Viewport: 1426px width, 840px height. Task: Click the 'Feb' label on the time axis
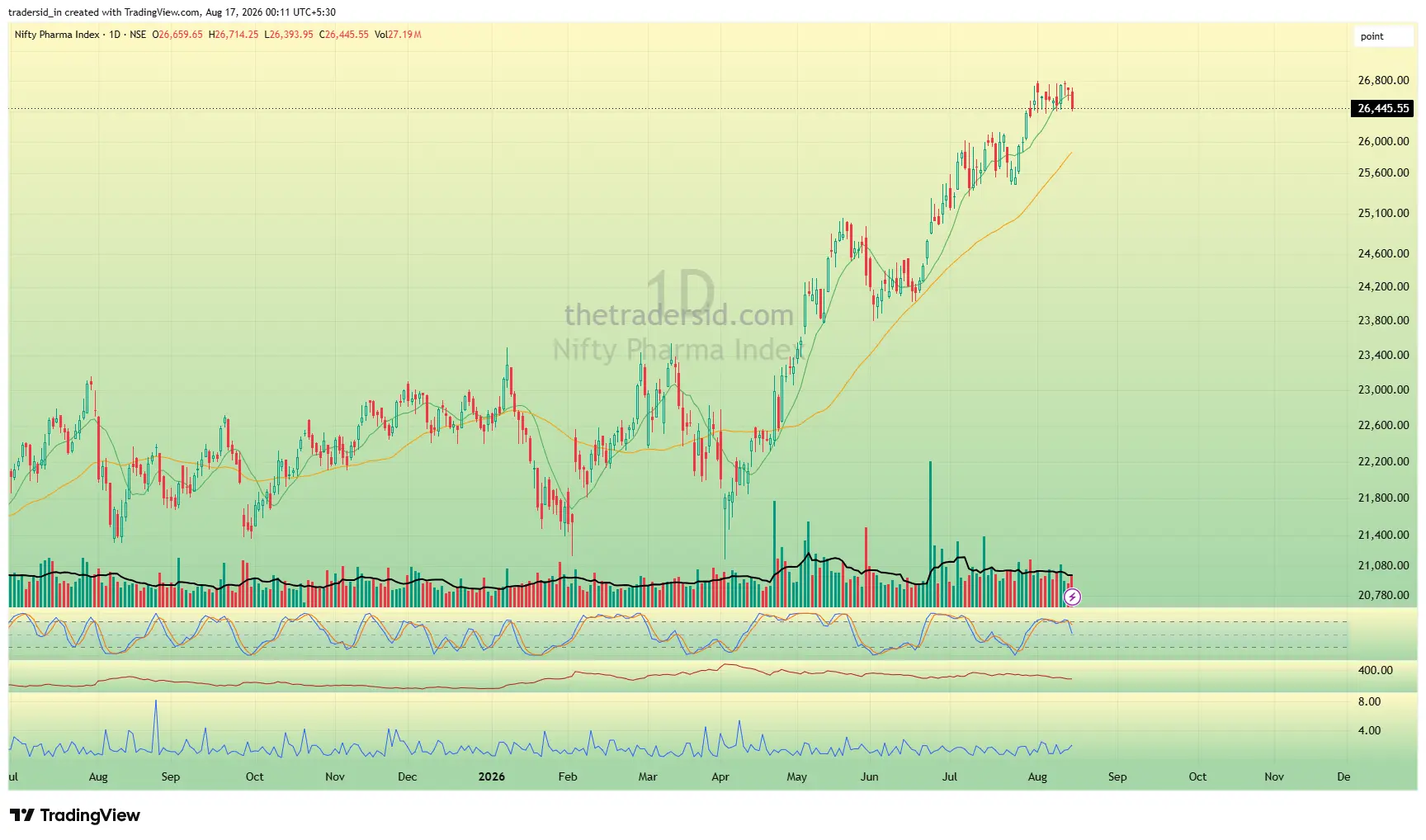pyautogui.click(x=568, y=777)
